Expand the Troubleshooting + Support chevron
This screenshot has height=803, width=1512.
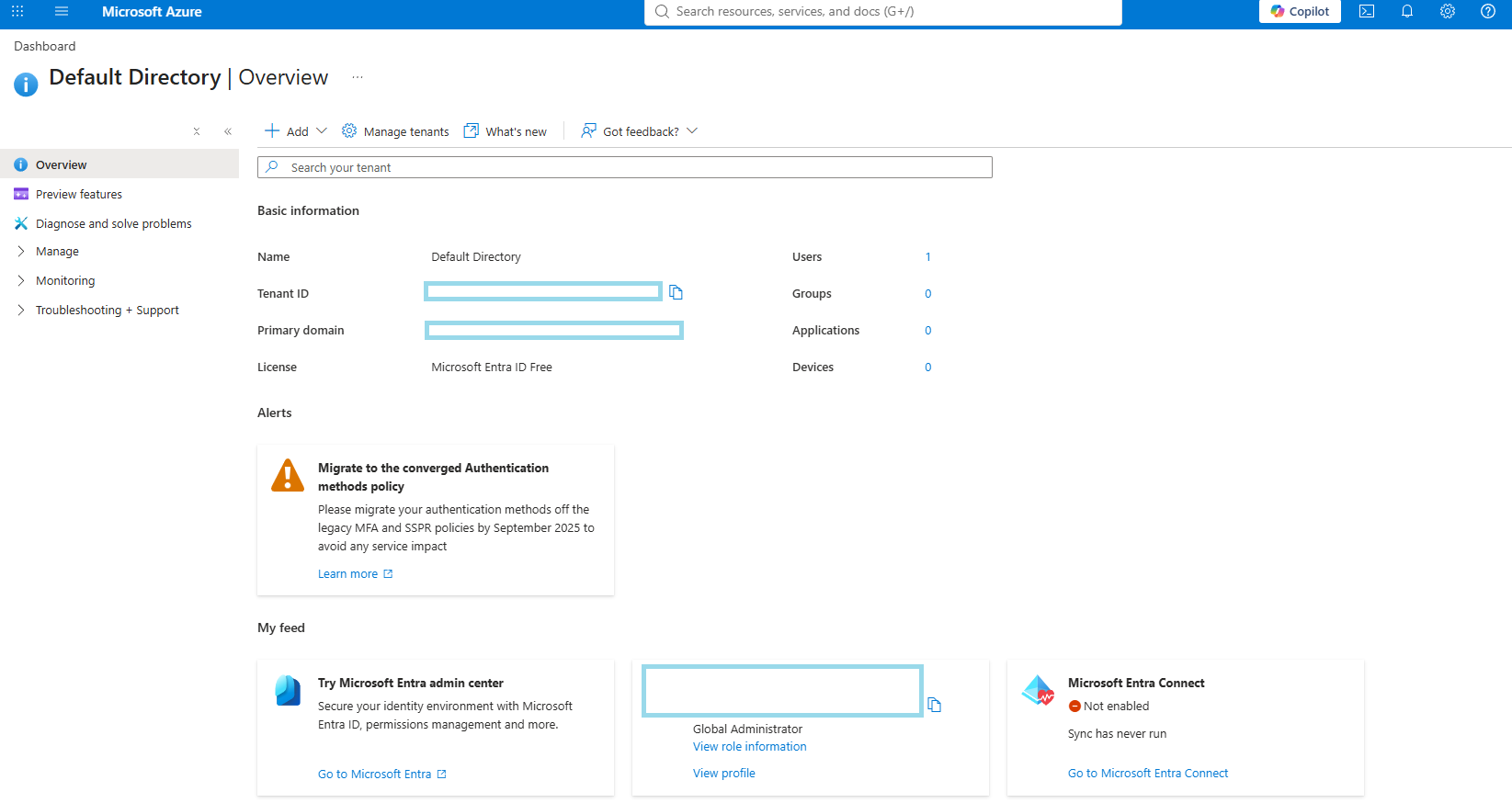click(x=20, y=310)
